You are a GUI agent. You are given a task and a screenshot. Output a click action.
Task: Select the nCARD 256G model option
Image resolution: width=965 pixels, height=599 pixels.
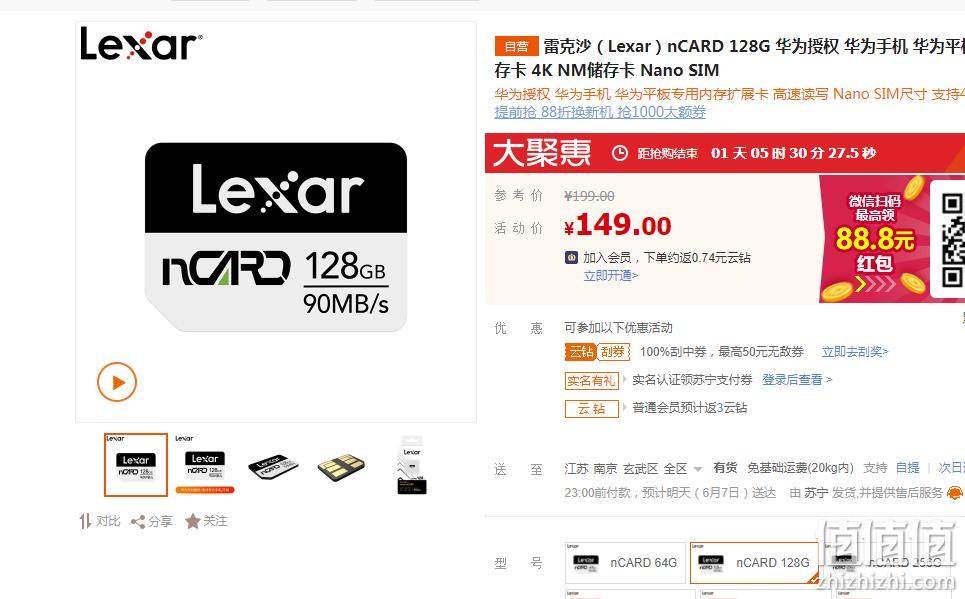[x=886, y=563]
